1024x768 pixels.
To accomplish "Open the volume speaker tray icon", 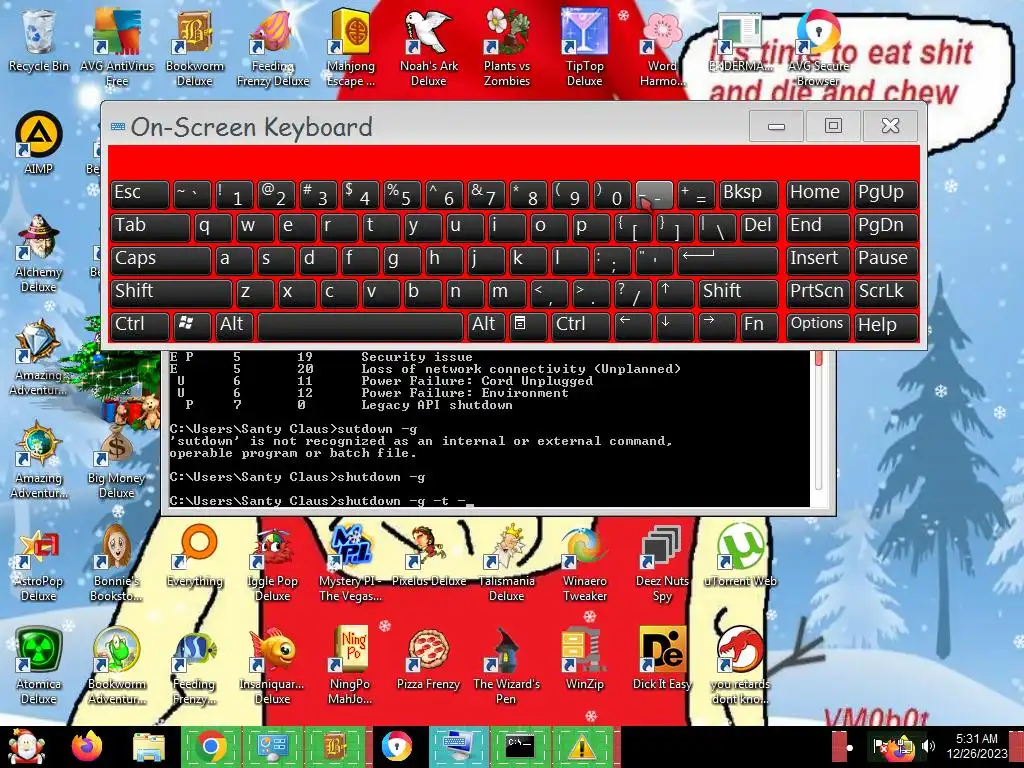I will coord(927,746).
